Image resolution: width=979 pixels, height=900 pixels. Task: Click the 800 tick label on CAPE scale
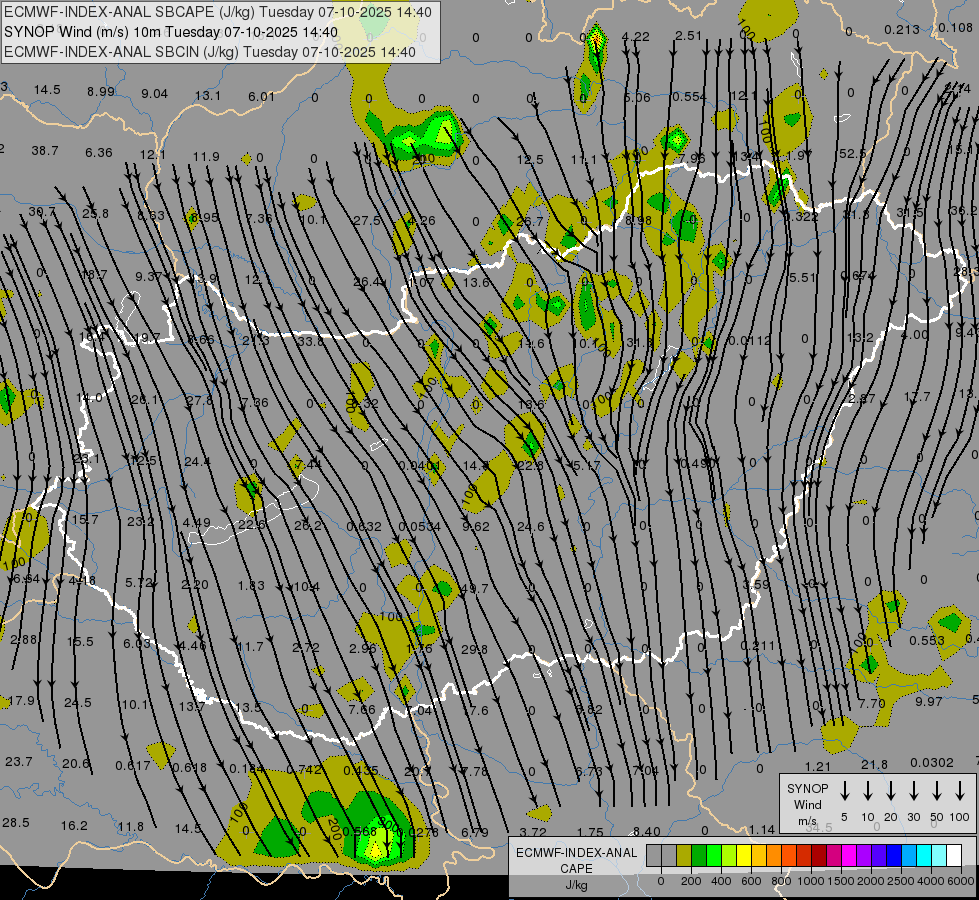coord(781,881)
